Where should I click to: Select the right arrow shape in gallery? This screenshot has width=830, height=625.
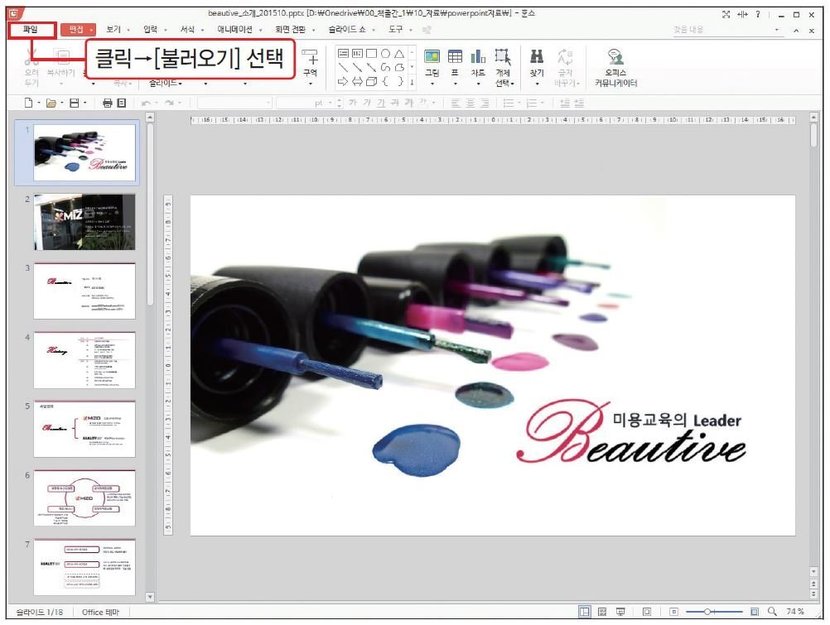[344, 81]
